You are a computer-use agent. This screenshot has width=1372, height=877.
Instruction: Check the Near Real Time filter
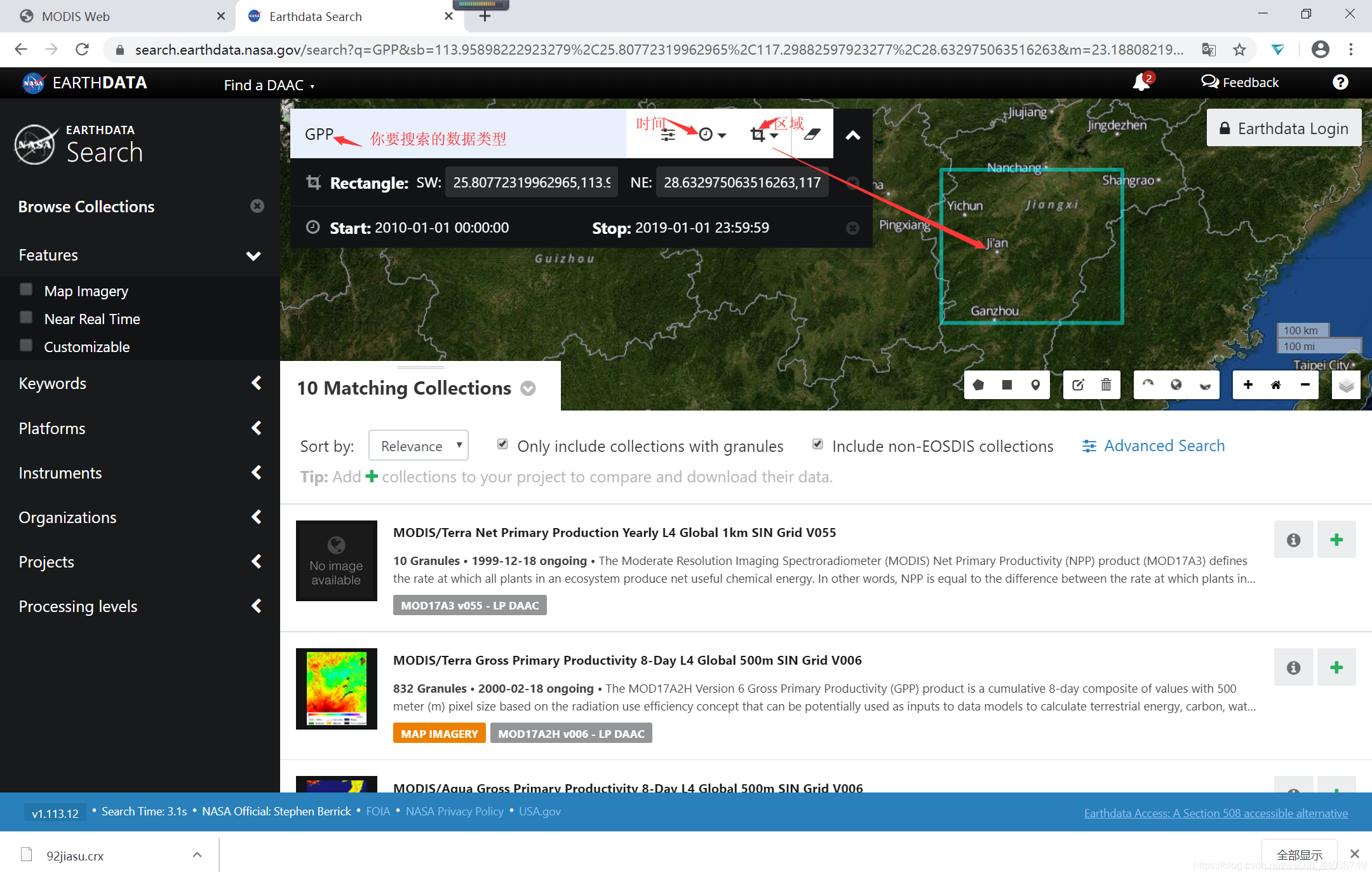click(x=27, y=318)
